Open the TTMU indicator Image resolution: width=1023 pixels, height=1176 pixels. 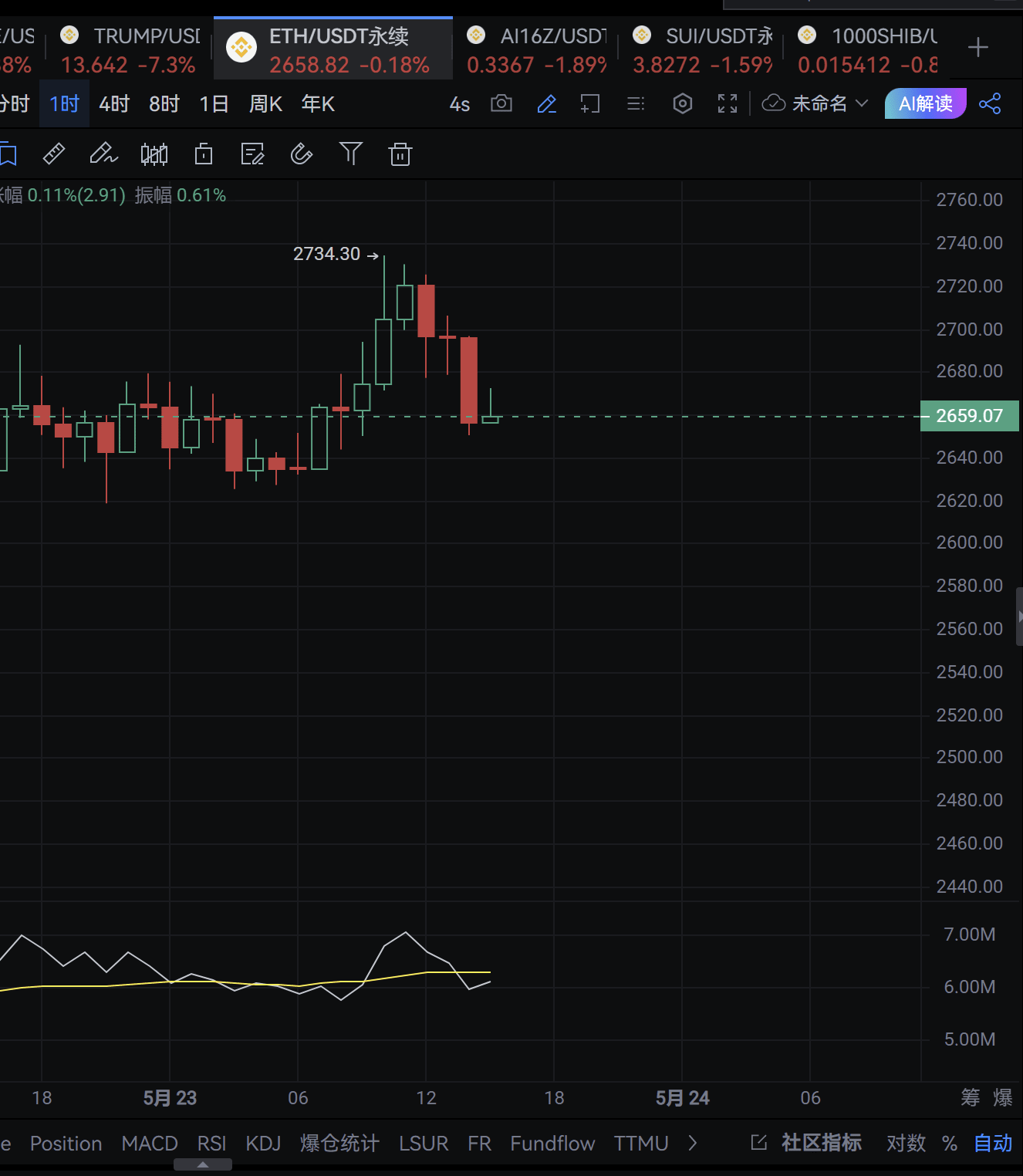pyautogui.click(x=641, y=1143)
